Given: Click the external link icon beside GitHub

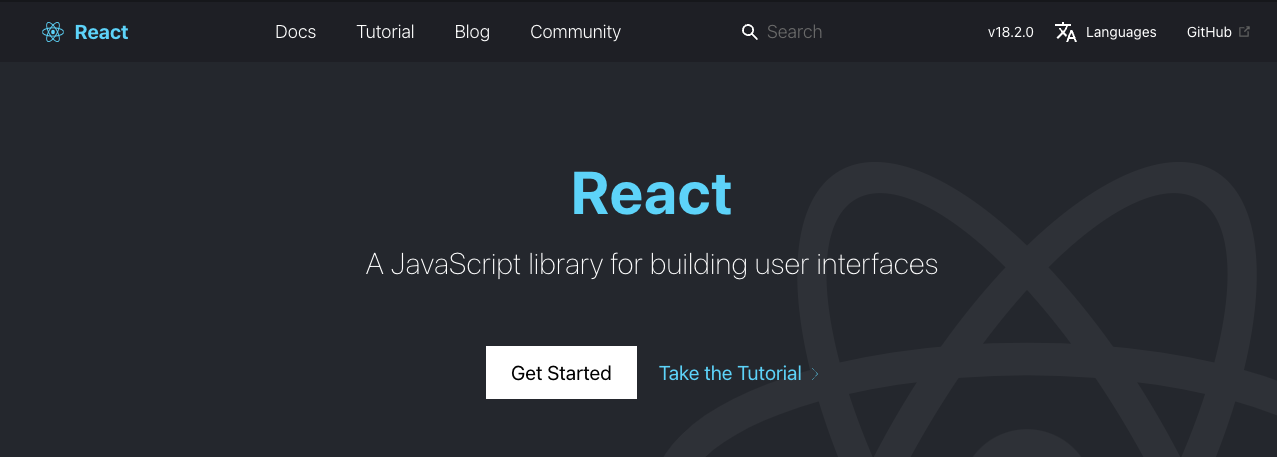Looking at the screenshot, I should click(x=1244, y=32).
